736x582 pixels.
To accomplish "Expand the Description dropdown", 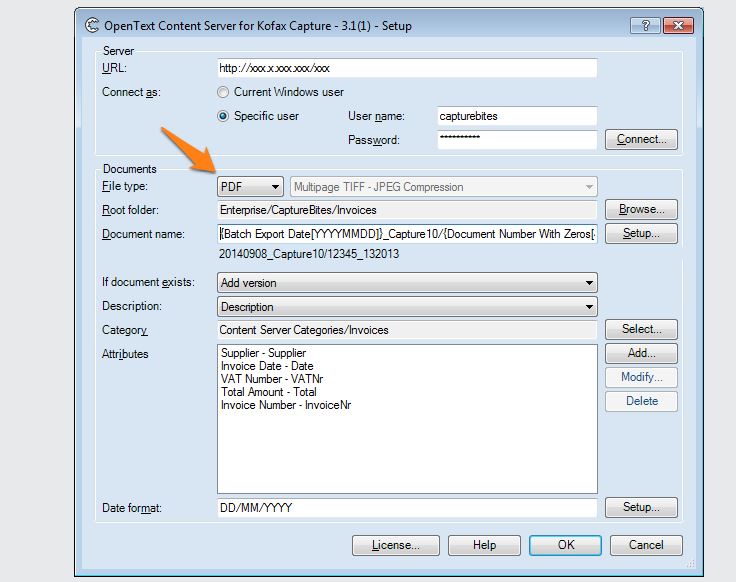I will coord(407,307).
